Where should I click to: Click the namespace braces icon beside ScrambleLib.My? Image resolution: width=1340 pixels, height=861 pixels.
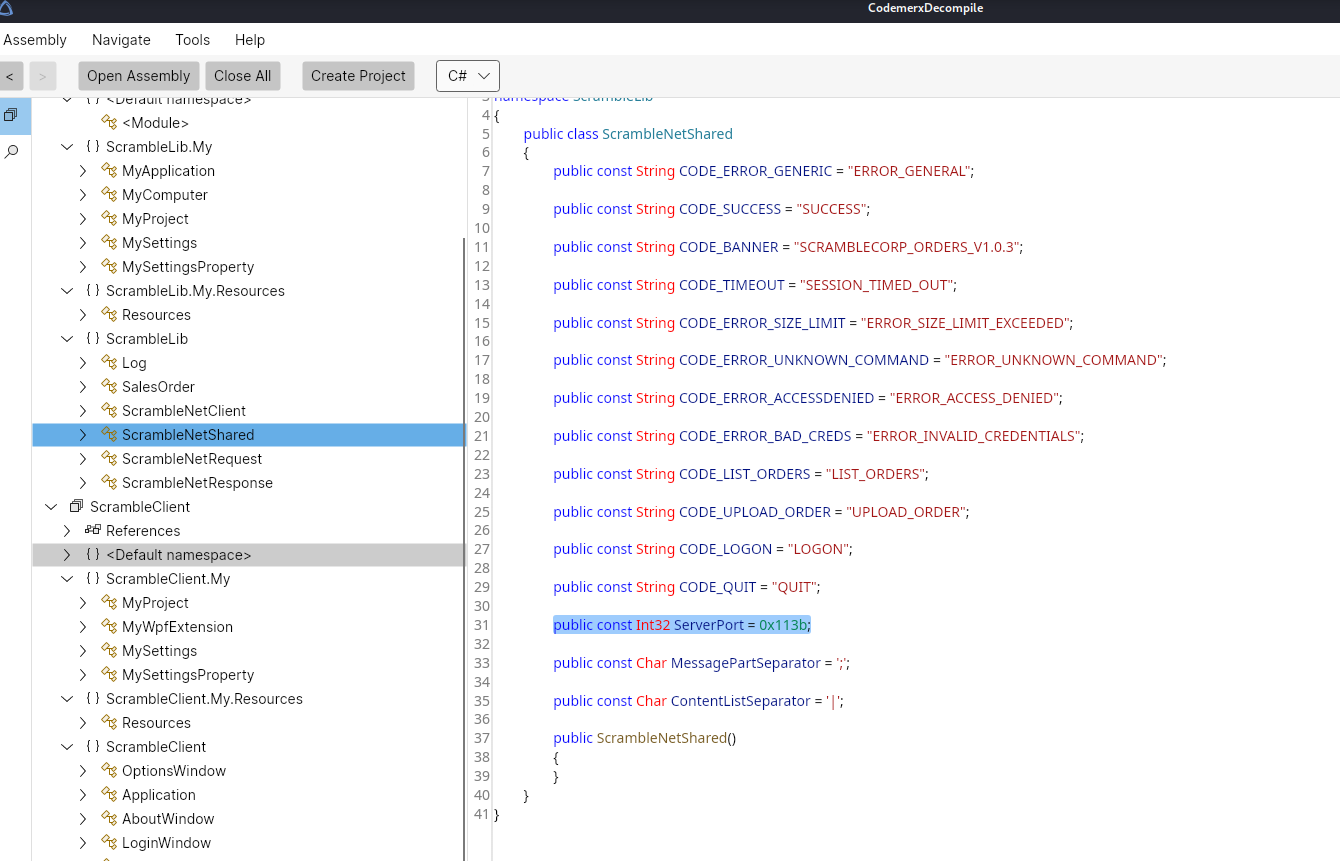93,147
